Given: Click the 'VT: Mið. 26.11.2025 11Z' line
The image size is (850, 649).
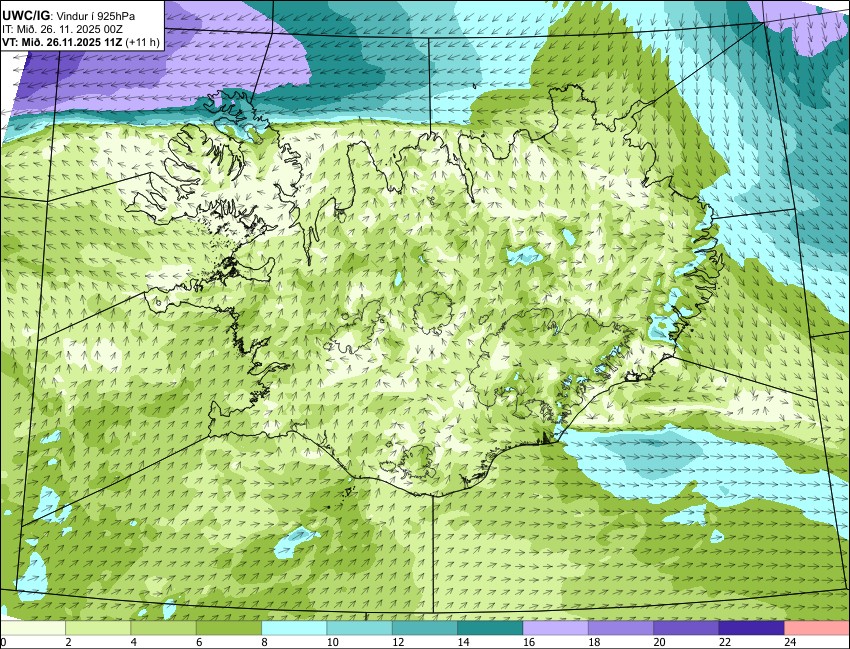Looking at the screenshot, I should pyautogui.click(x=62, y=43).
